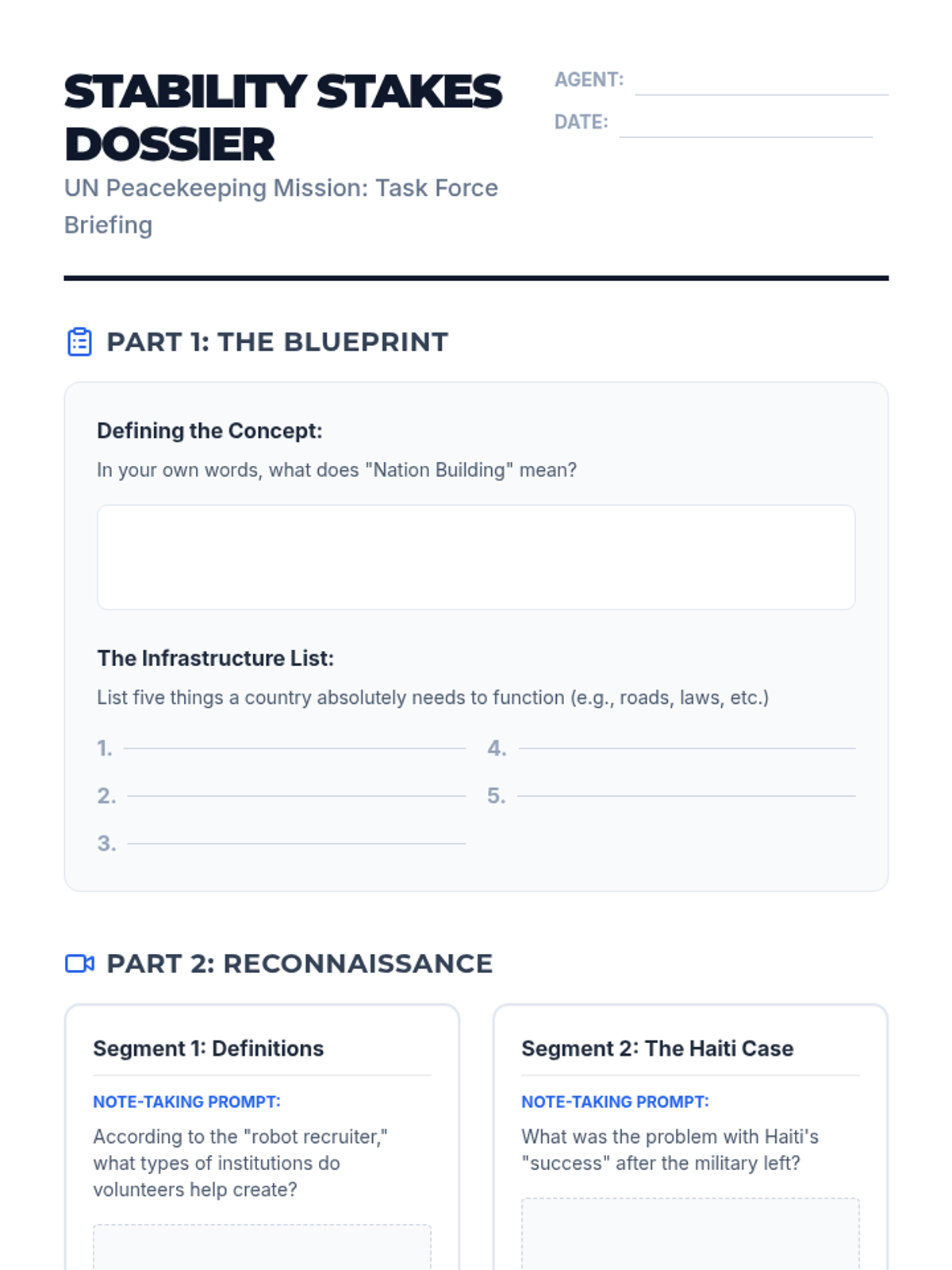952x1270 pixels.
Task: Click Segment 2's Note-Taking Prompt label
Action: click(615, 1102)
